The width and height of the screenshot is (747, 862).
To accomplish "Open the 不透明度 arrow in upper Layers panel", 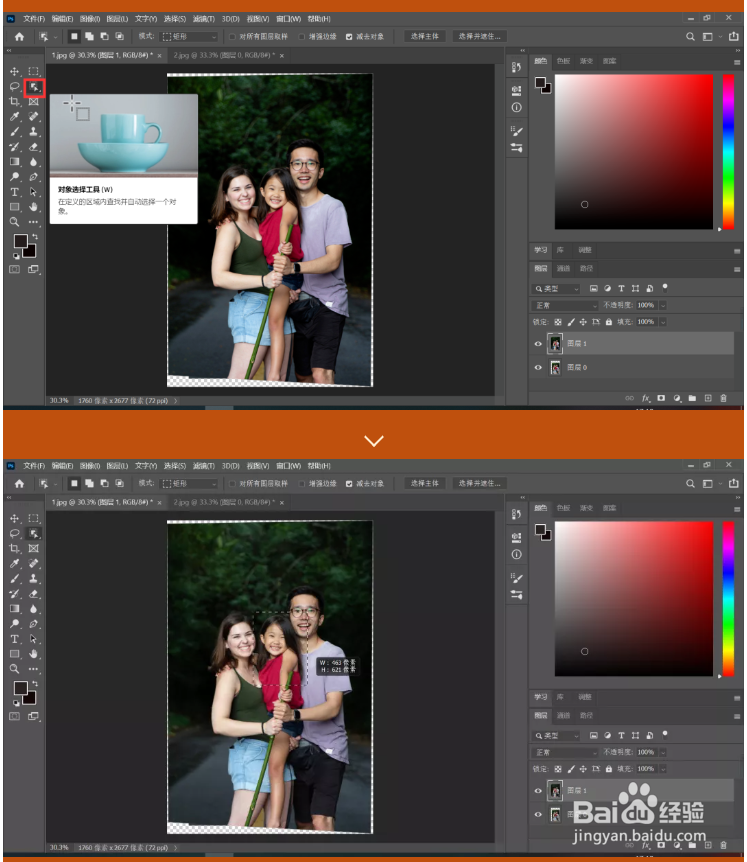I will coord(663,305).
